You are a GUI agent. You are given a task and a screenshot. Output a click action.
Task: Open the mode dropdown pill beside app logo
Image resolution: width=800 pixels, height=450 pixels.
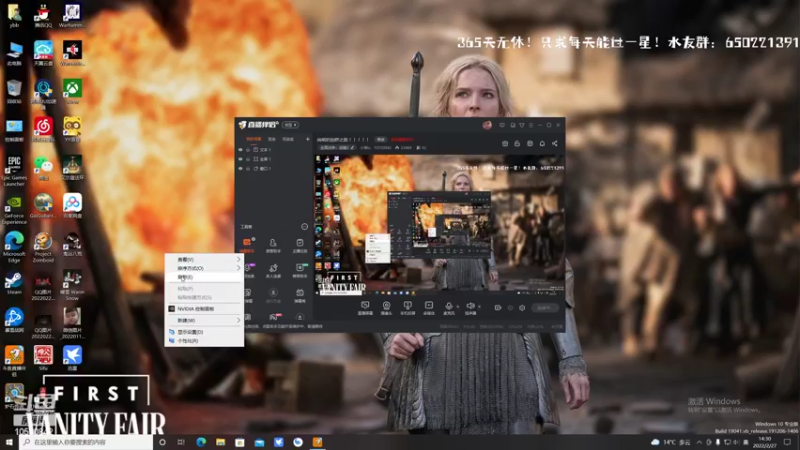pyautogui.click(x=291, y=125)
